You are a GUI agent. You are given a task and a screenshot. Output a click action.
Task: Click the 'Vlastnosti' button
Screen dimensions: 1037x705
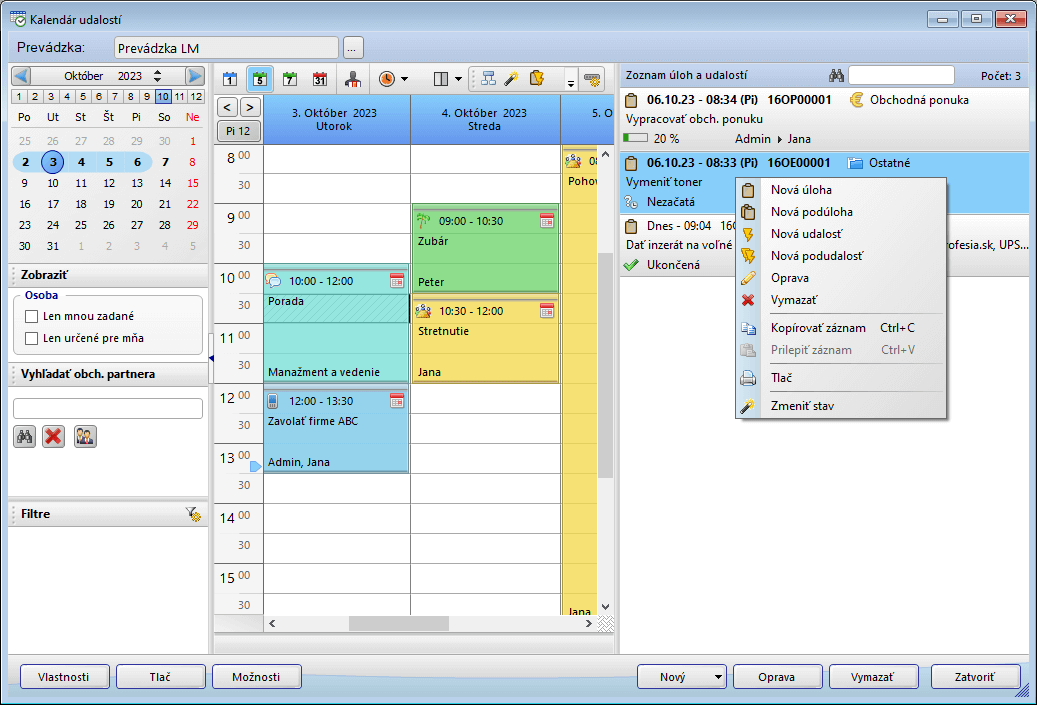pos(63,677)
